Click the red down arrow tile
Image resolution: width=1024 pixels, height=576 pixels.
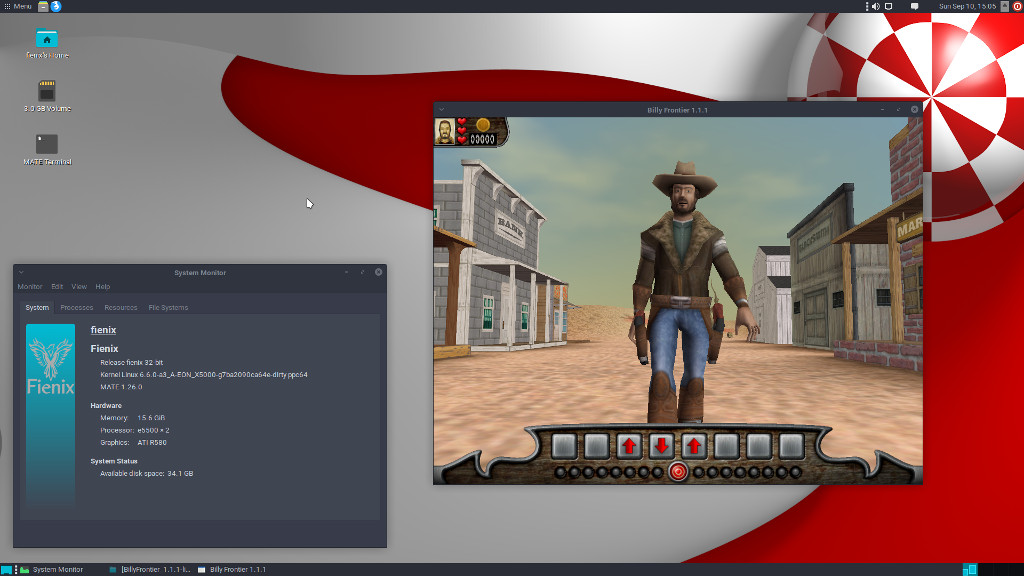click(x=661, y=446)
